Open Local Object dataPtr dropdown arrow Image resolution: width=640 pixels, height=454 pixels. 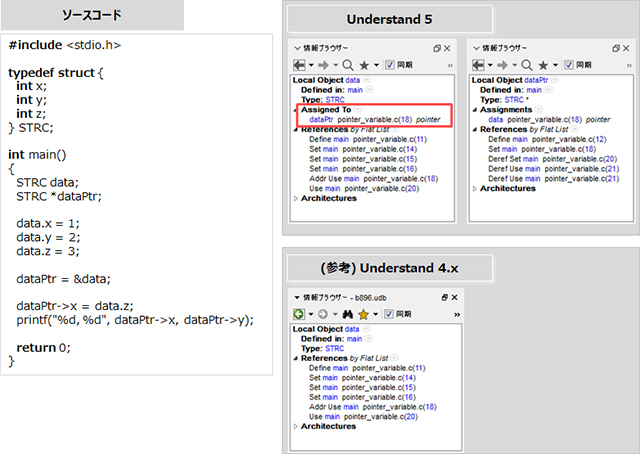click(555, 80)
